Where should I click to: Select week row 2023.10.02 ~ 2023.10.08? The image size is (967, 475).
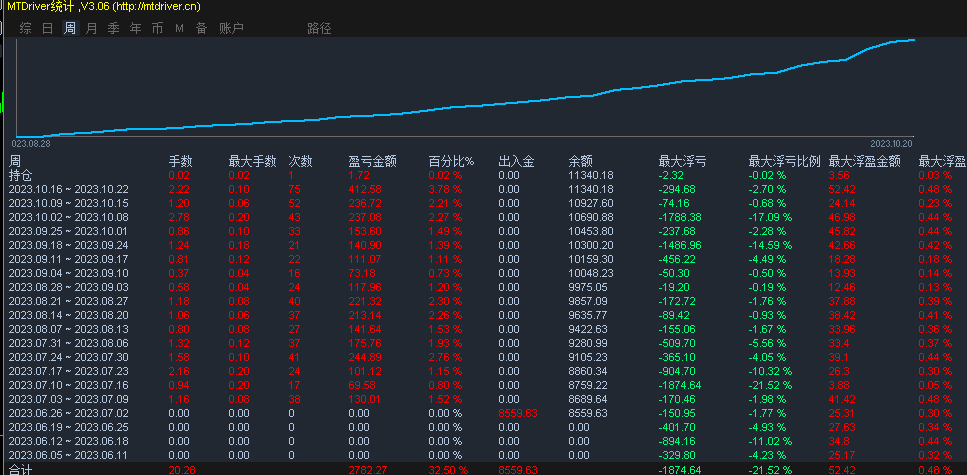click(x=68, y=217)
